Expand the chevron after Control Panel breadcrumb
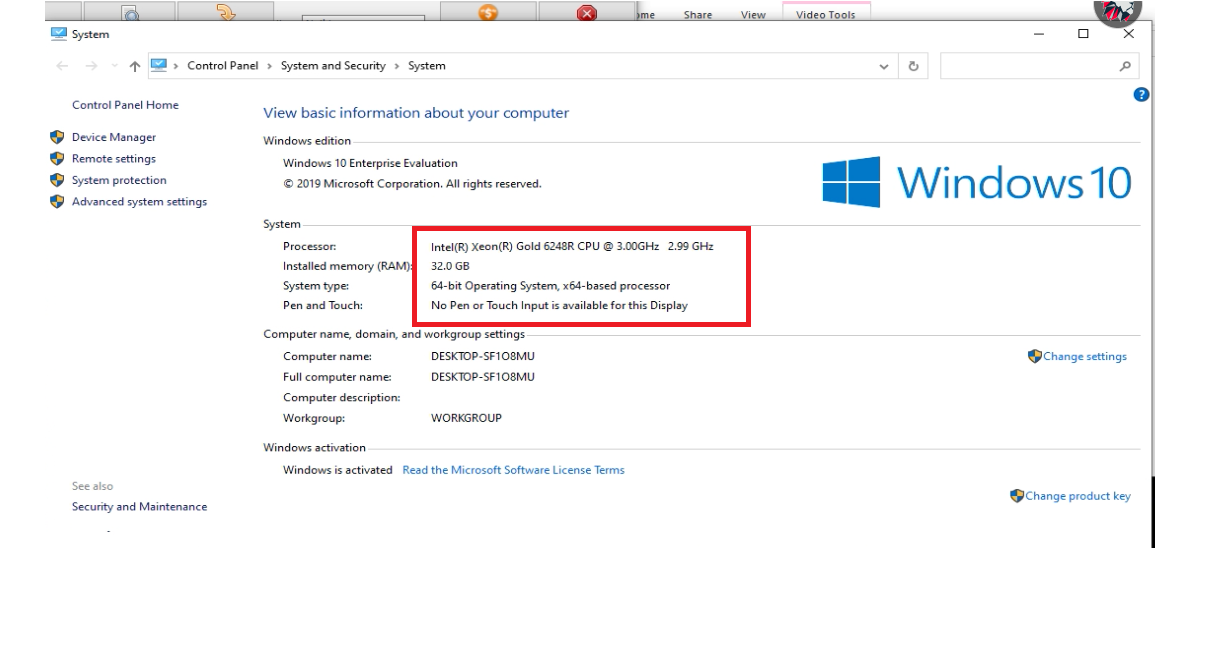 269,66
